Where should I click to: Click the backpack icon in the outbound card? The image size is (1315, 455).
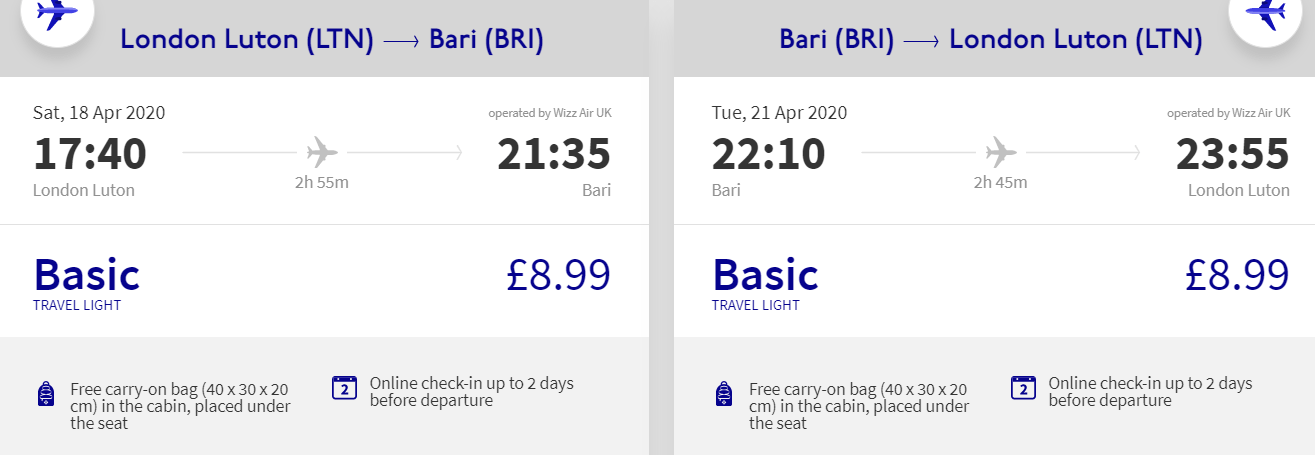tap(45, 394)
